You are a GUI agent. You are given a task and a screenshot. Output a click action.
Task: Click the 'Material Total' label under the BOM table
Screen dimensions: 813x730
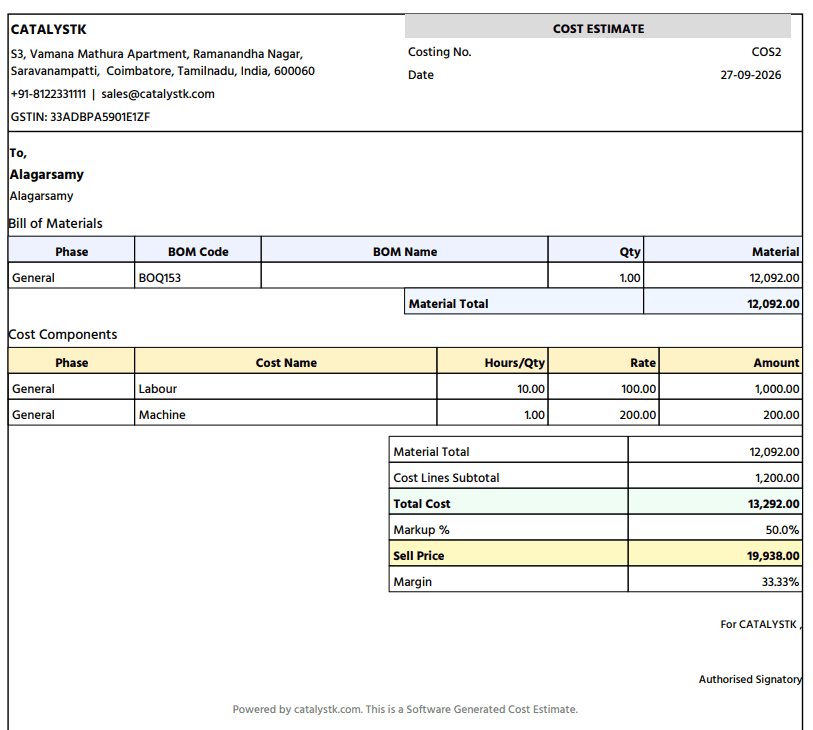point(448,304)
